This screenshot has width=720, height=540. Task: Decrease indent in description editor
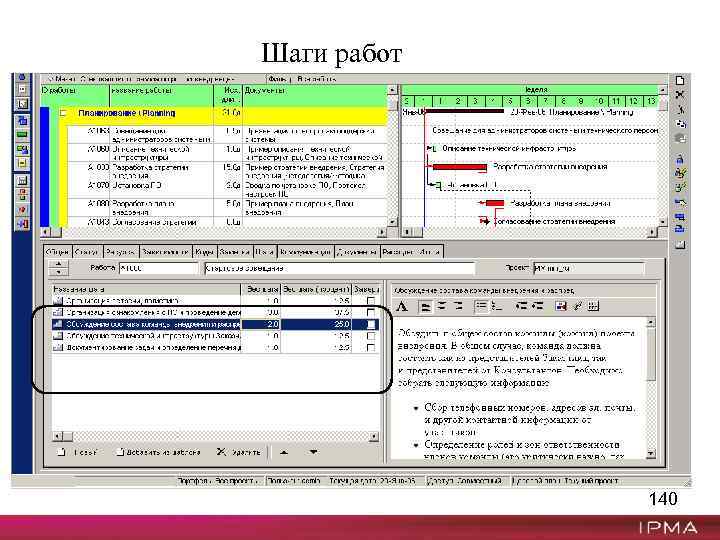(x=521, y=306)
